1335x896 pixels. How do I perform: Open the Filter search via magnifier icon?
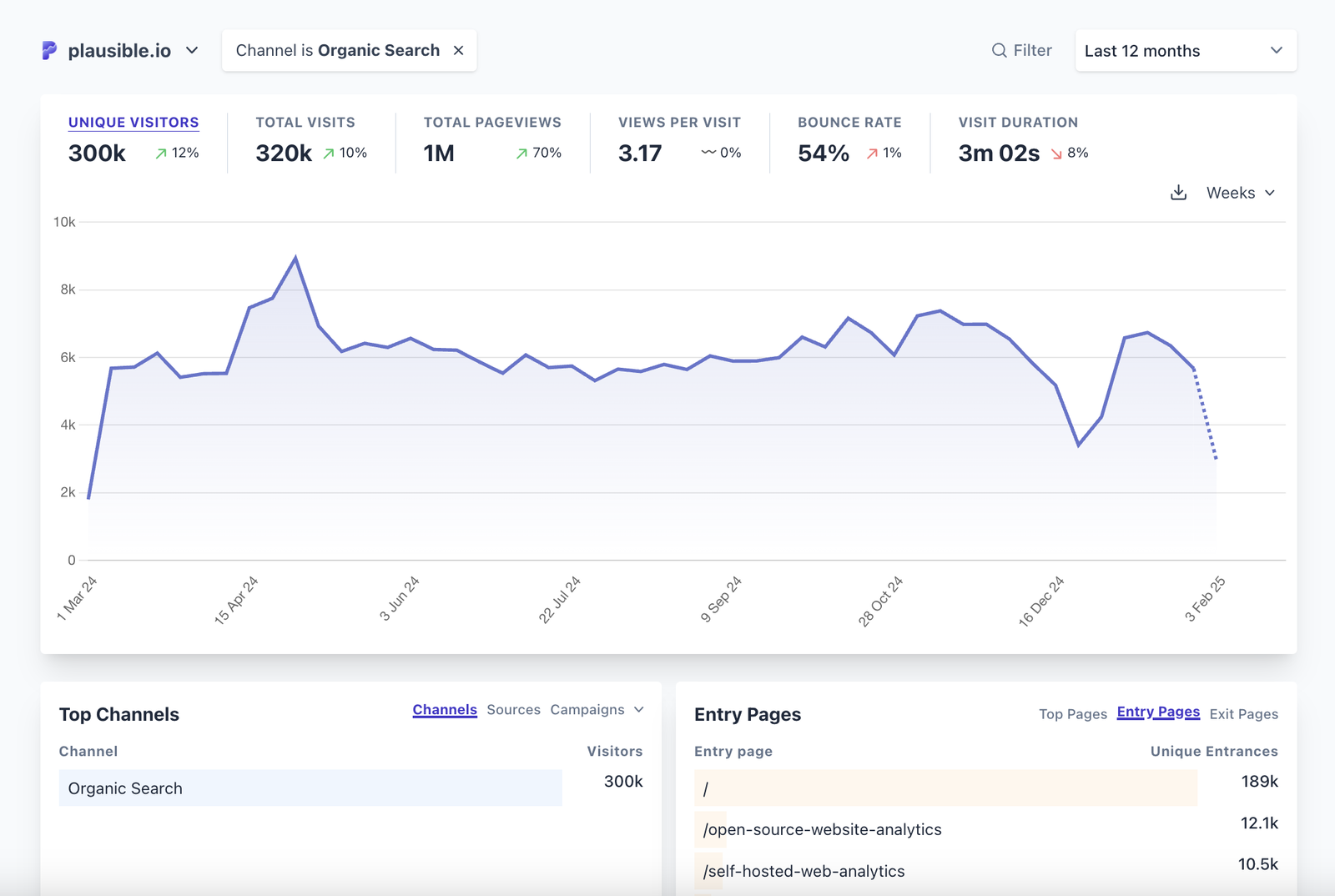pyautogui.click(x=998, y=50)
